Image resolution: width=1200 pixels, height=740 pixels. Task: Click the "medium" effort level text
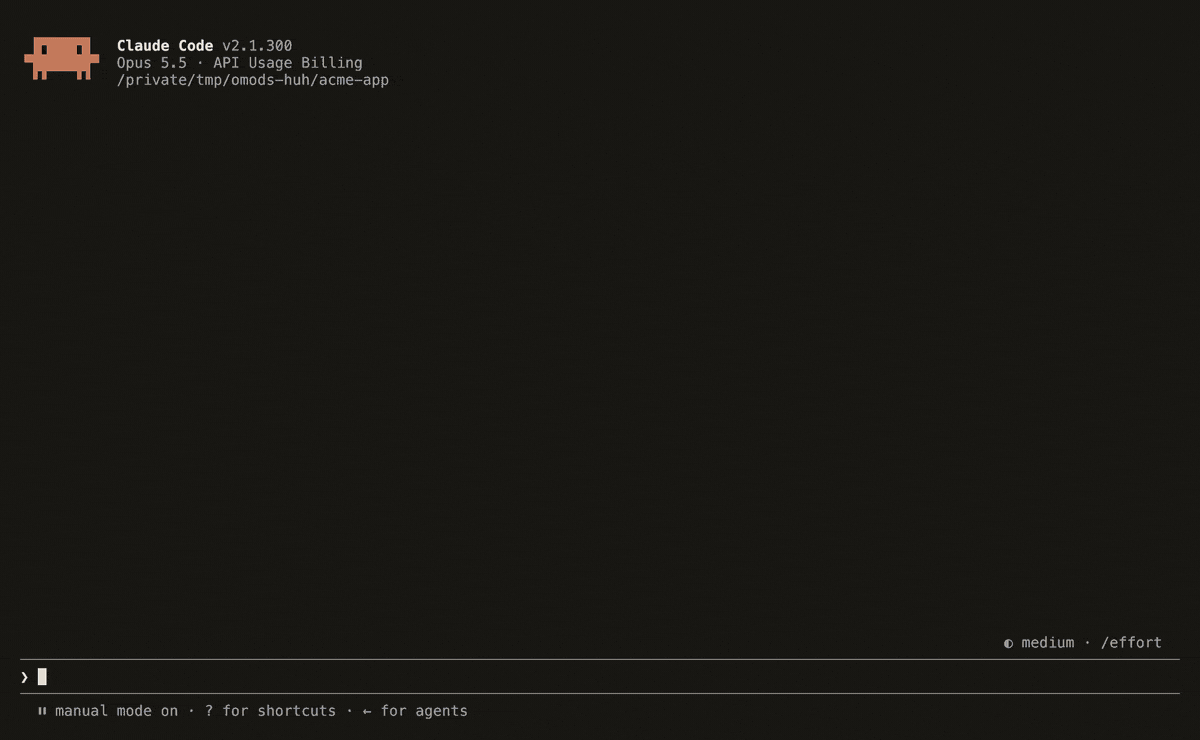pos(1047,643)
